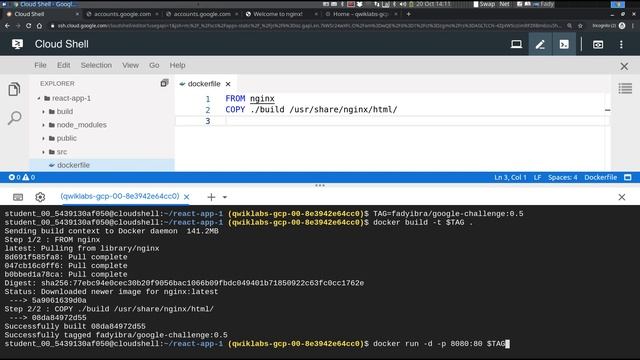Open the View menu

[x=130, y=65]
